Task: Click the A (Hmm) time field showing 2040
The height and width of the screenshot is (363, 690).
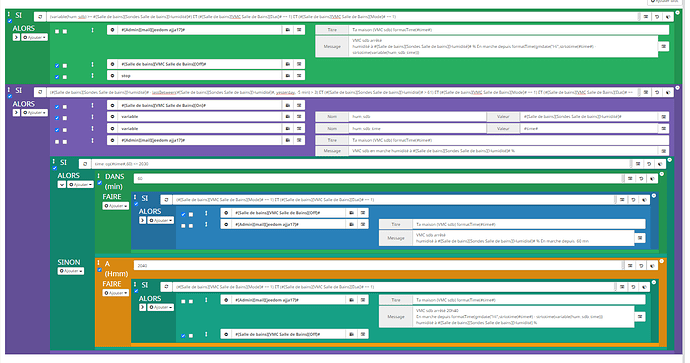Action: 379,266
